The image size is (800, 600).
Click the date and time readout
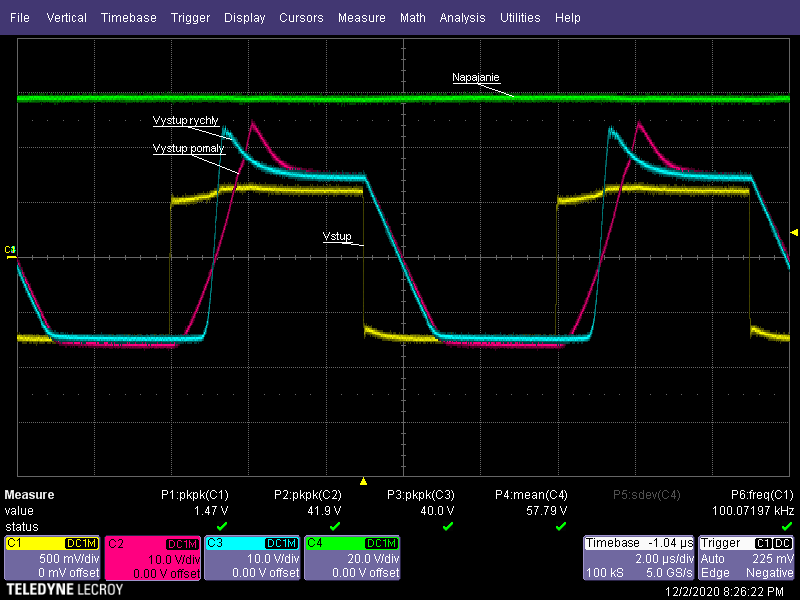724,592
